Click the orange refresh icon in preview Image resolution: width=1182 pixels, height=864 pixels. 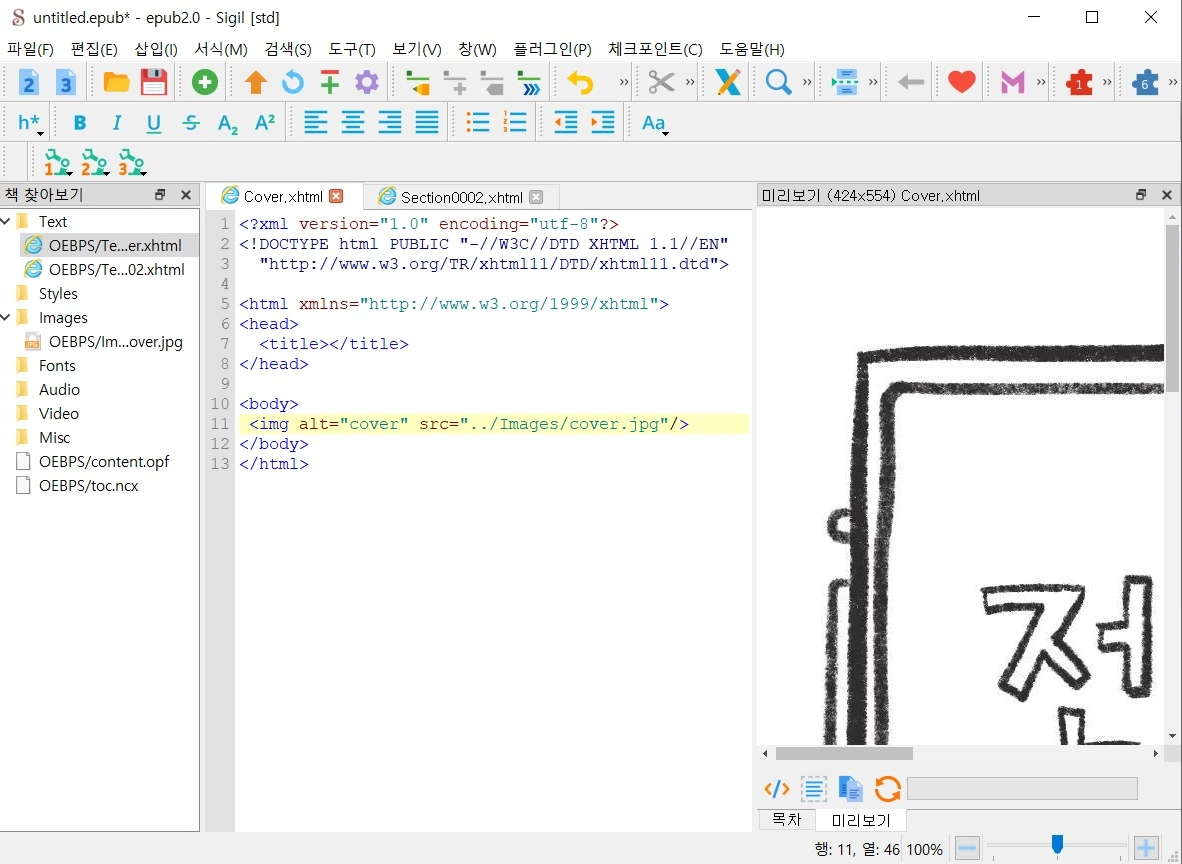887,789
